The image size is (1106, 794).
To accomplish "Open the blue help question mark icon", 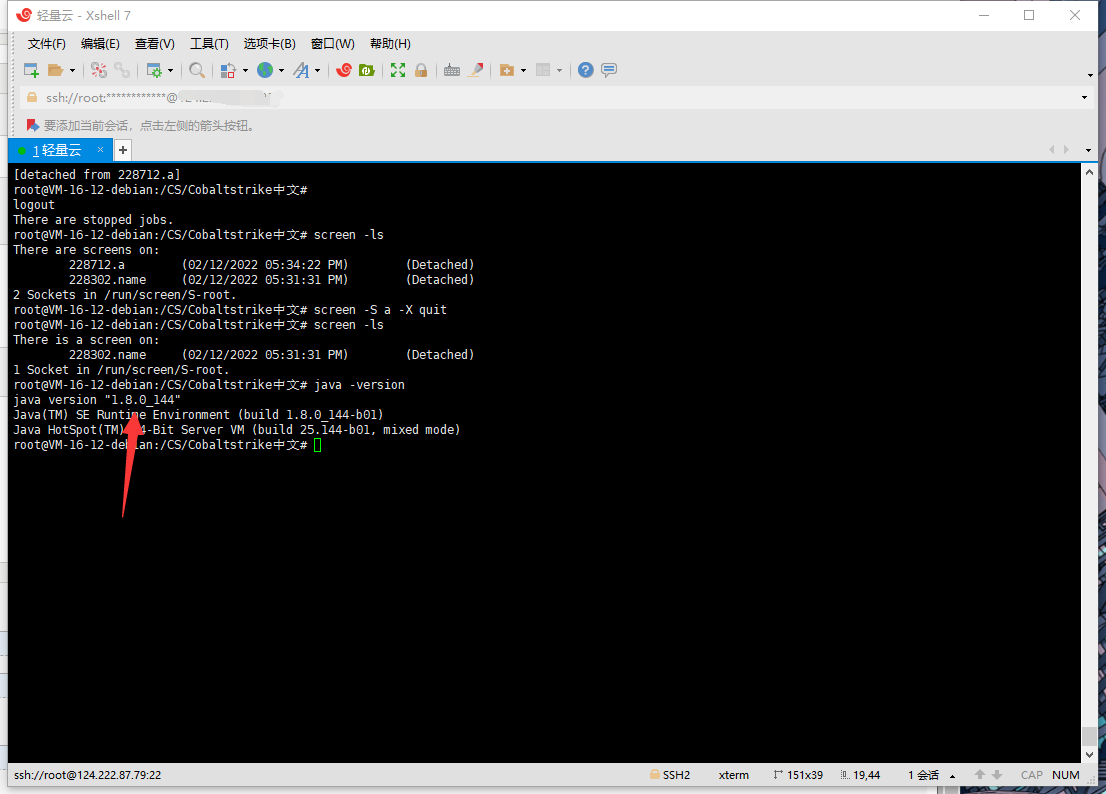I will (x=585, y=70).
